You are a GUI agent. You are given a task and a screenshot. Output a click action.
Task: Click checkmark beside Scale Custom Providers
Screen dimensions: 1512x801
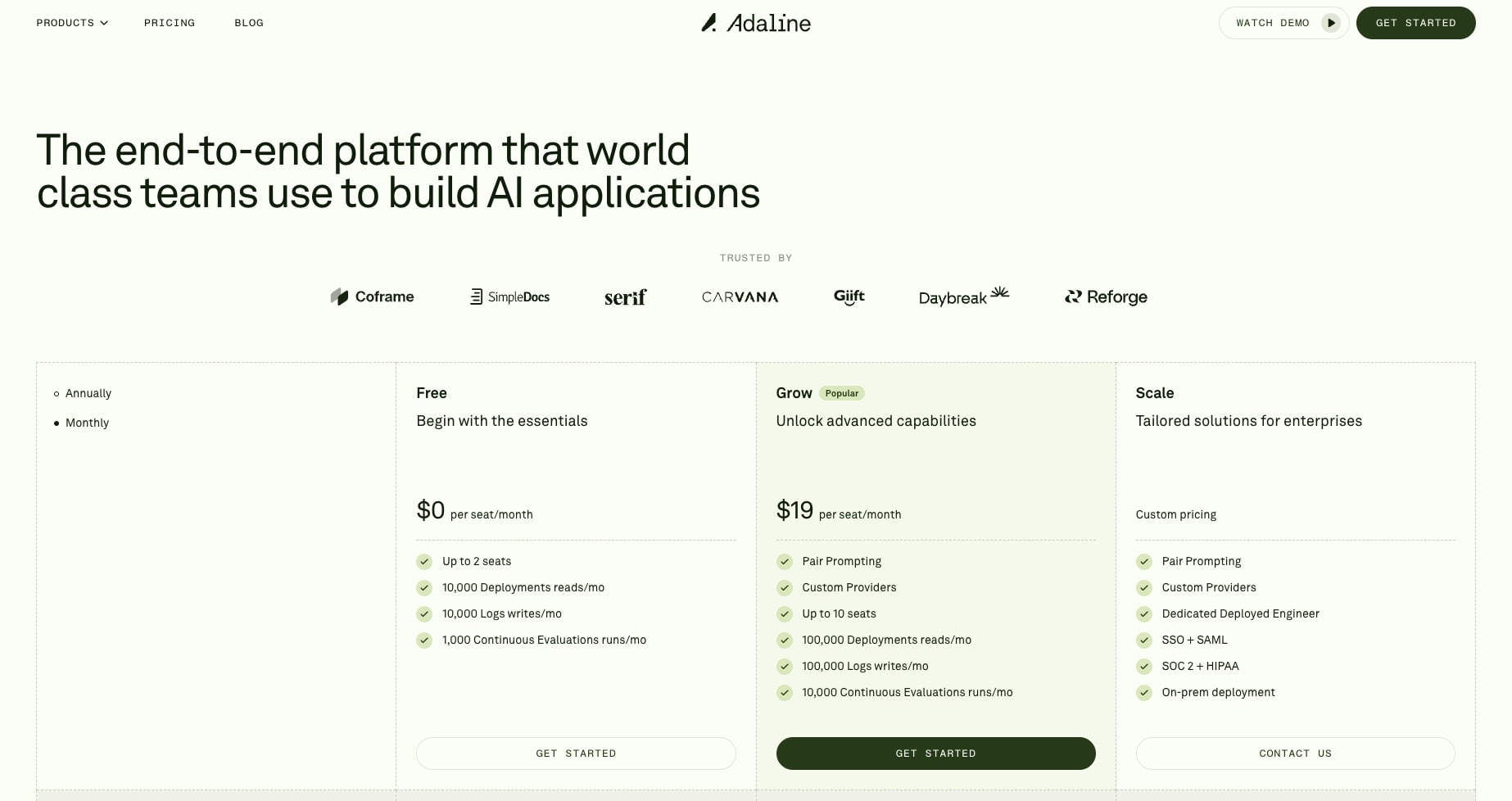pos(1144,588)
